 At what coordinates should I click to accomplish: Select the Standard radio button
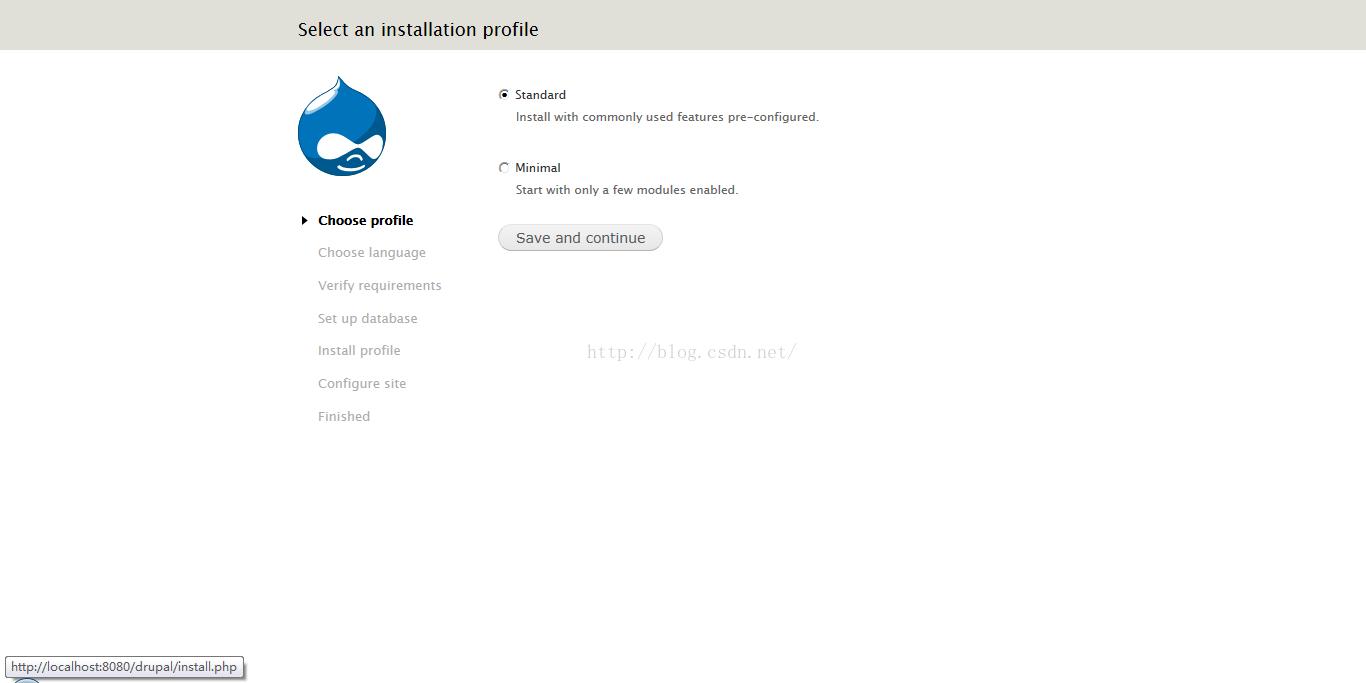pyautogui.click(x=504, y=95)
